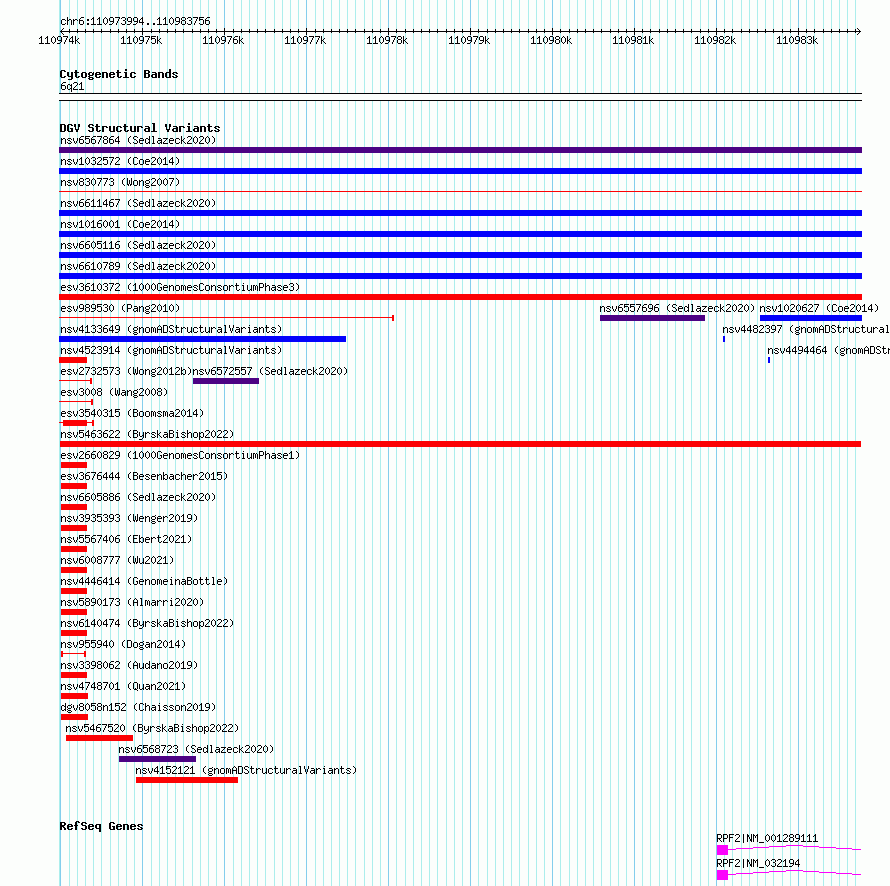890x886 pixels.
Task: Select the nsv5890173 (Almarri2020) label
Action: pos(132,602)
